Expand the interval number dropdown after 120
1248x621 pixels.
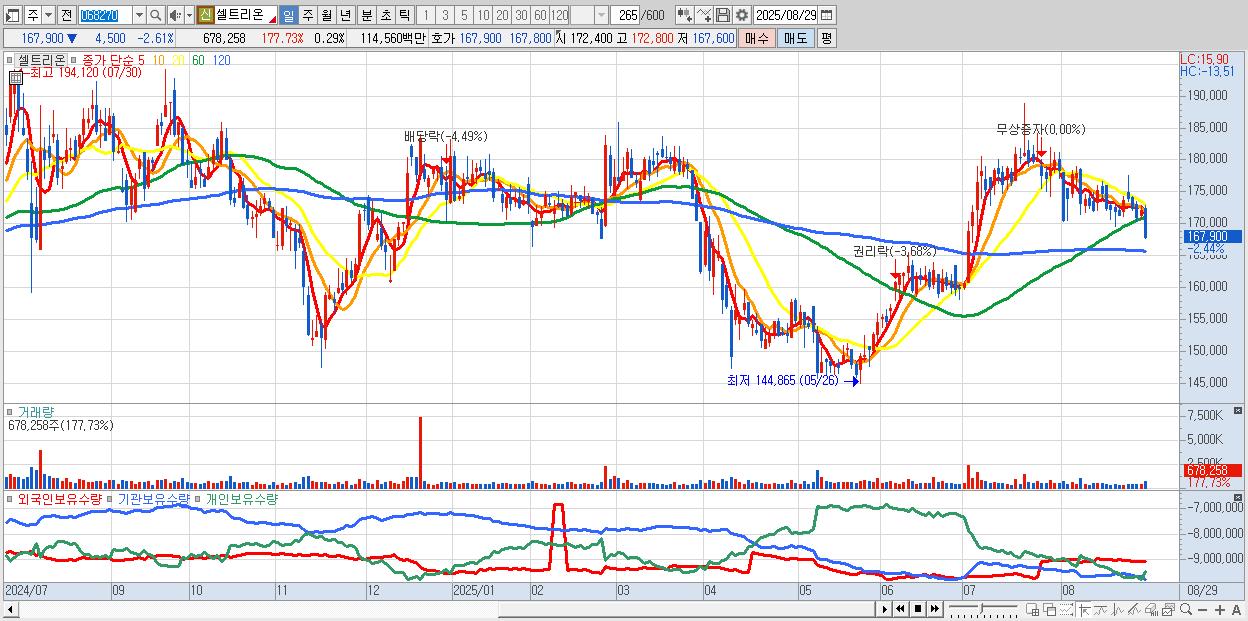tap(601, 15)
